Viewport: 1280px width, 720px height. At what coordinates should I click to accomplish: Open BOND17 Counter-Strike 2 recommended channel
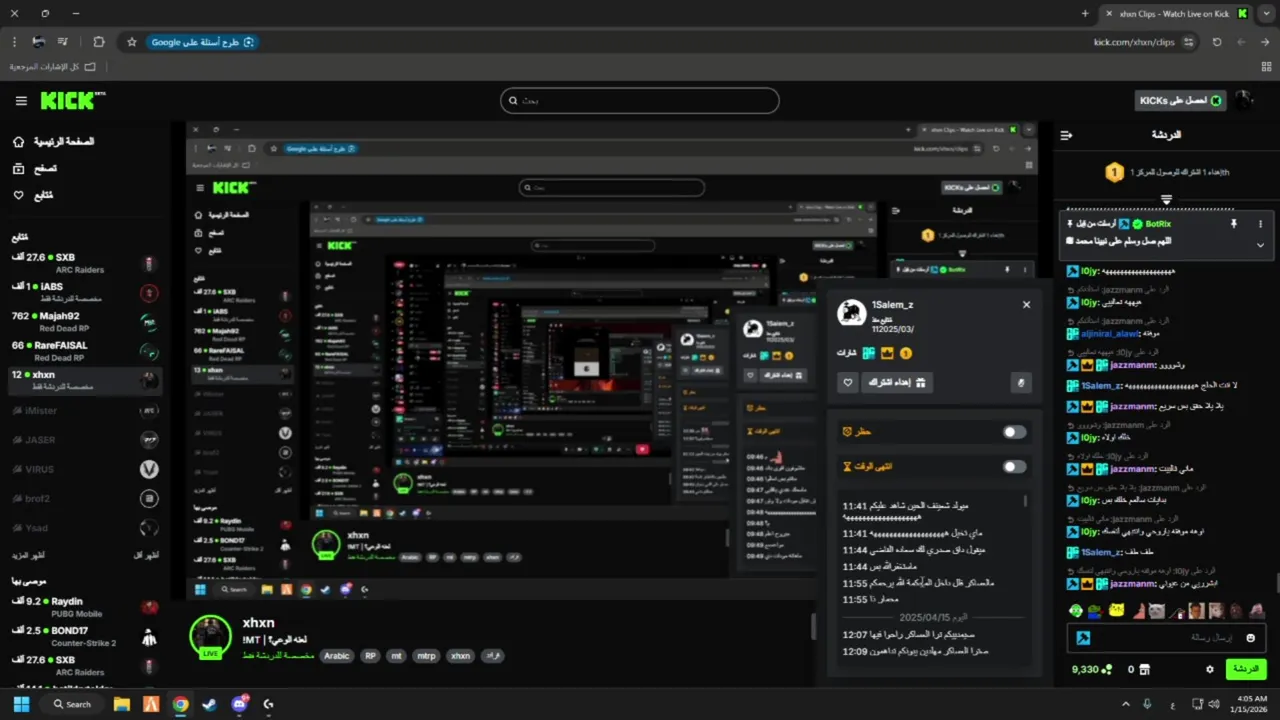(x=85, y=637)
